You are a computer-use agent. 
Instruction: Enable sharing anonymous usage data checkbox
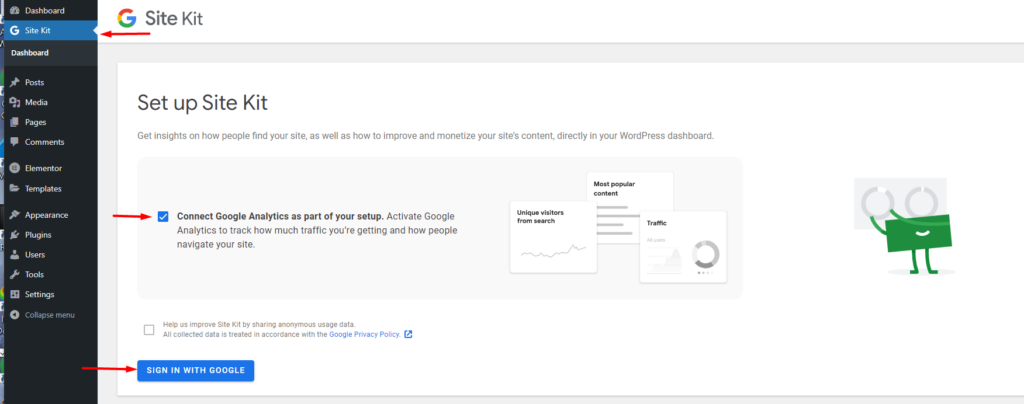[149, 330]
